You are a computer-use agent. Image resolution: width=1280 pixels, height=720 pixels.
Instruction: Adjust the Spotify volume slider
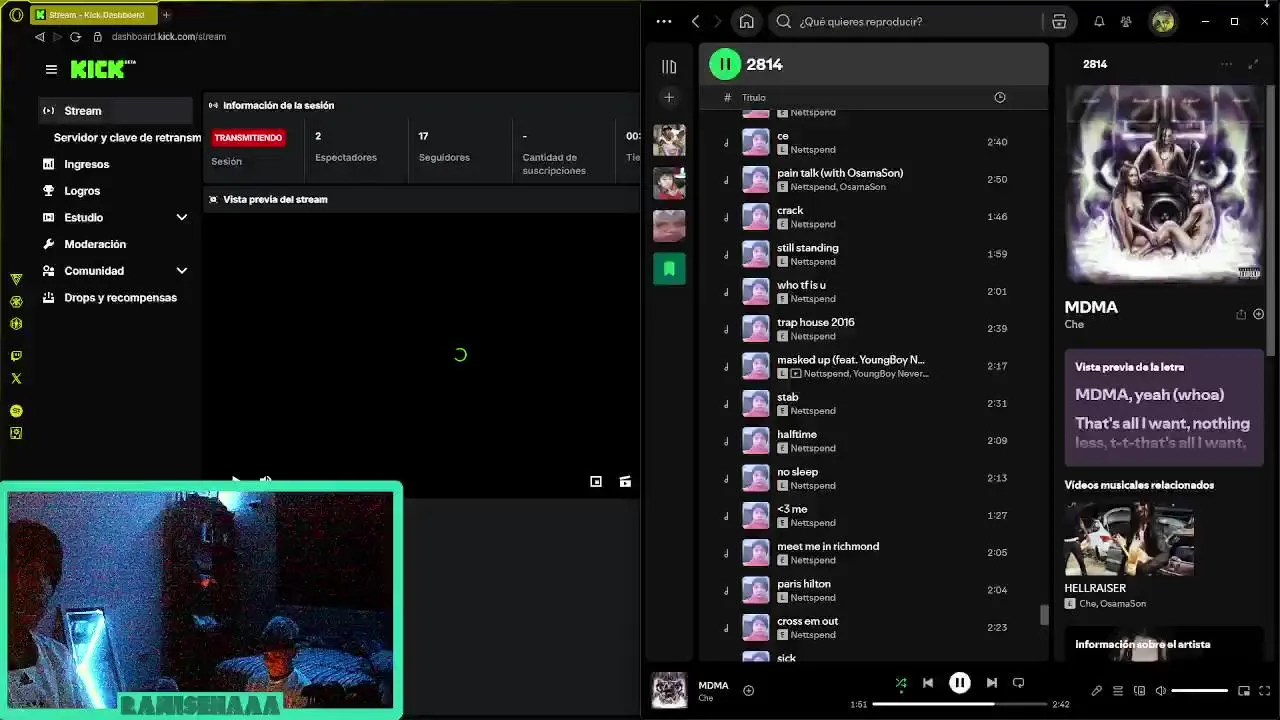point(1199,690)
